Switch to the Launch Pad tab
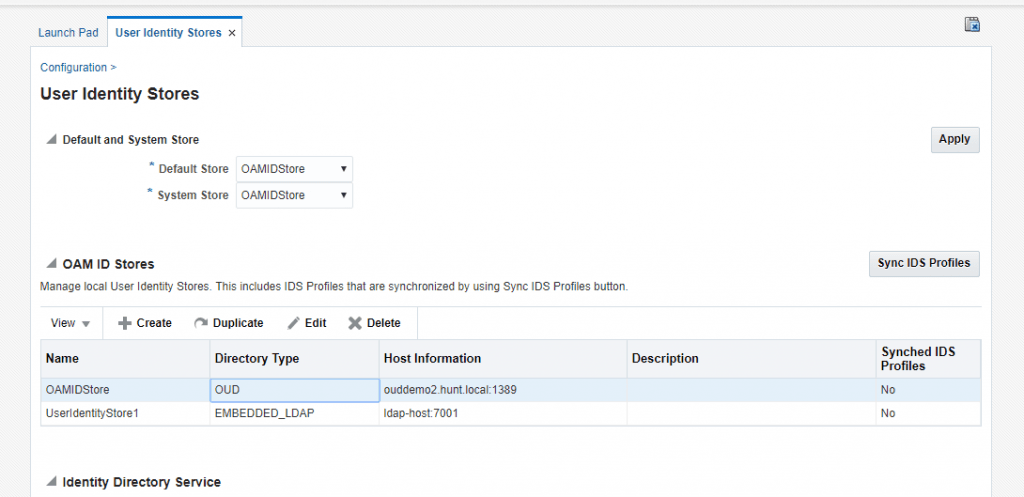1024x497 pixels. [x=68, y=33]
